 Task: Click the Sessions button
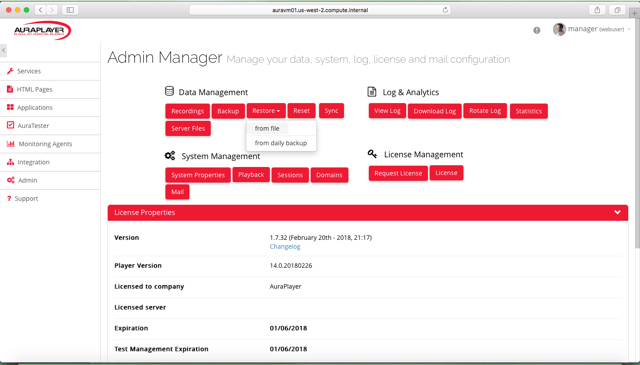(290, 175)
